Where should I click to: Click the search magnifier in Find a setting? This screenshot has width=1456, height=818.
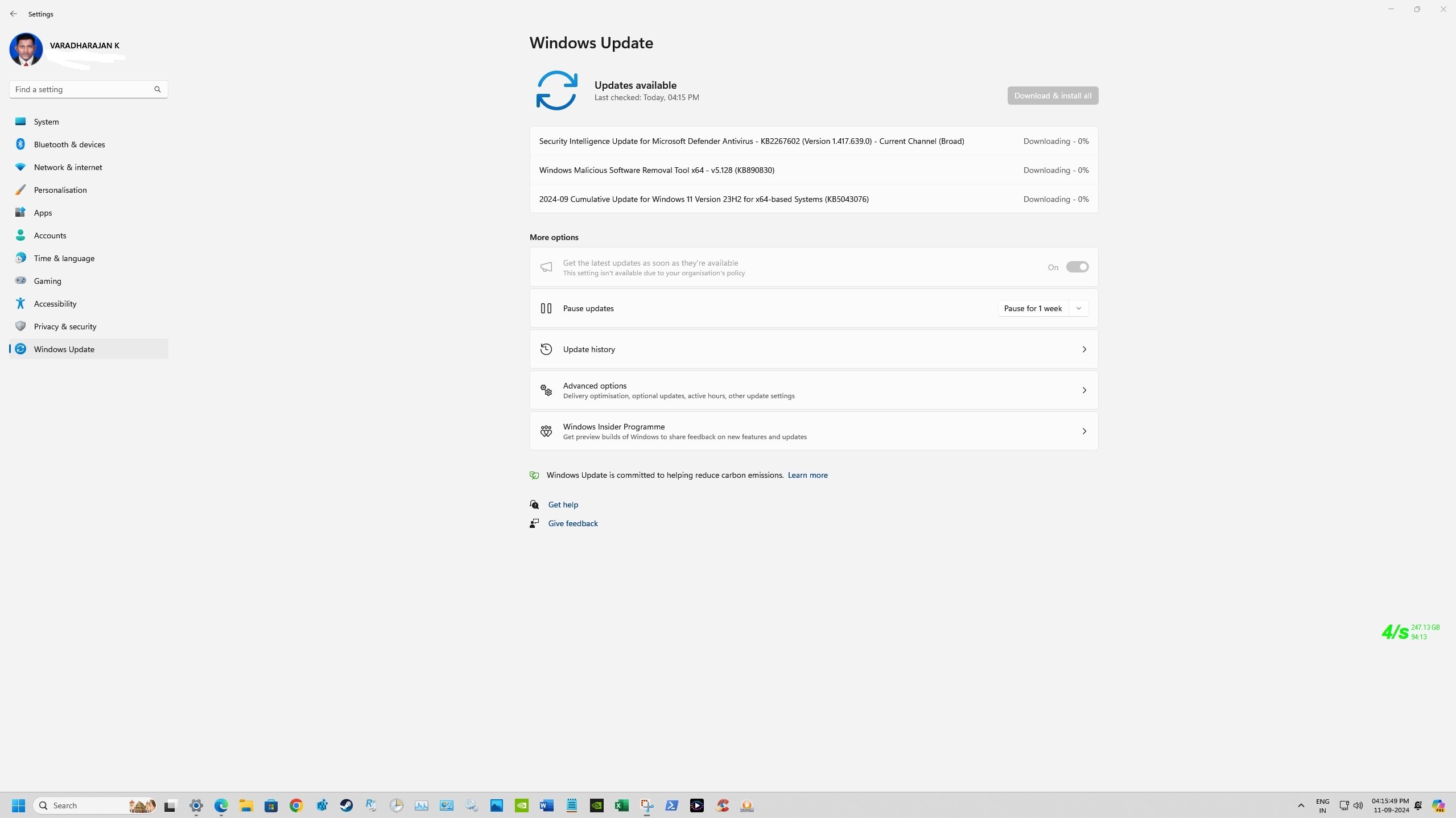pyautogui.click(x=158, y=89)
